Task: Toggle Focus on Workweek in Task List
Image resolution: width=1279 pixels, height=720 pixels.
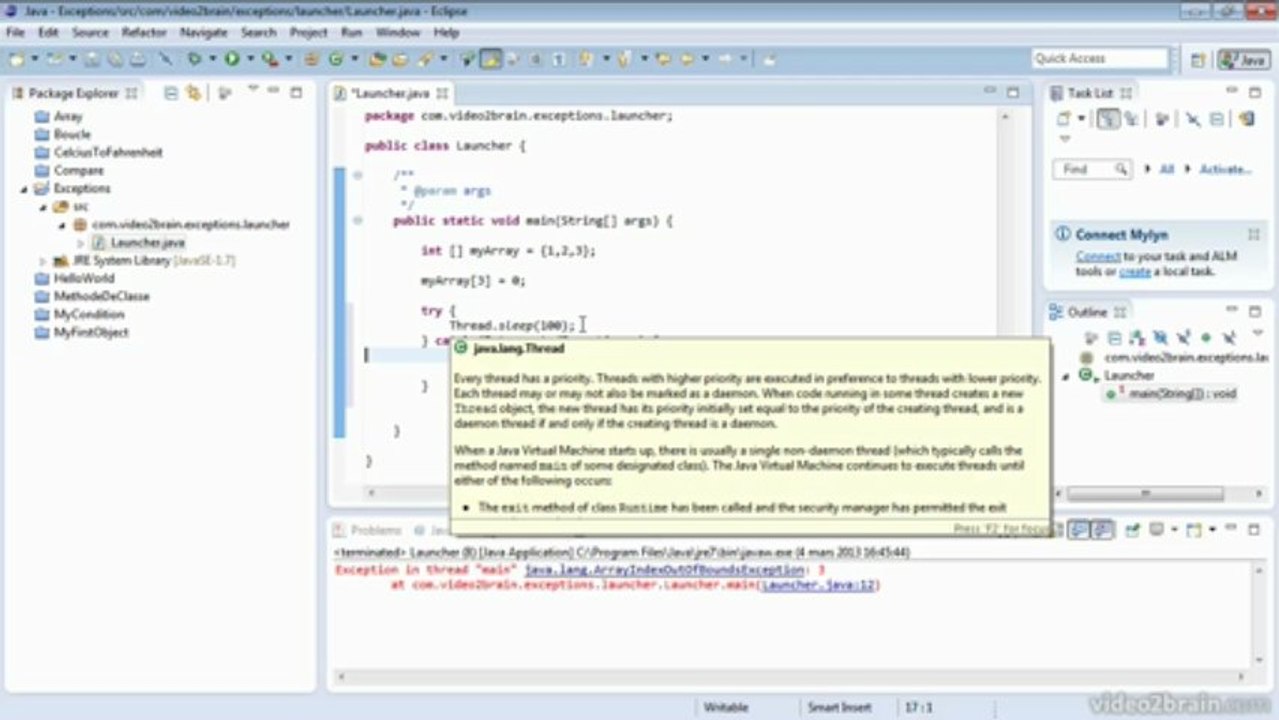Action: point(1162,118)
